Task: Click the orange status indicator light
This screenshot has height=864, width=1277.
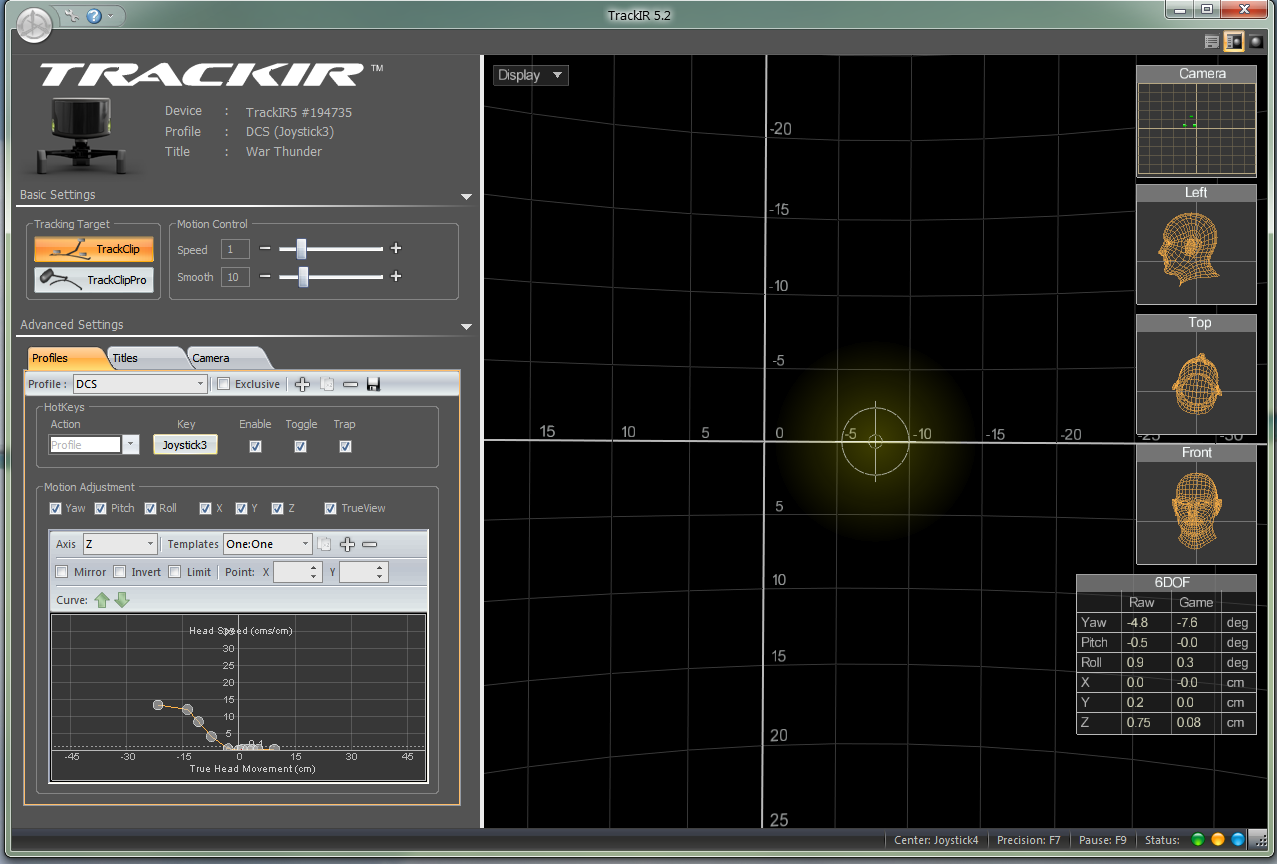Action: point(1218,840)
